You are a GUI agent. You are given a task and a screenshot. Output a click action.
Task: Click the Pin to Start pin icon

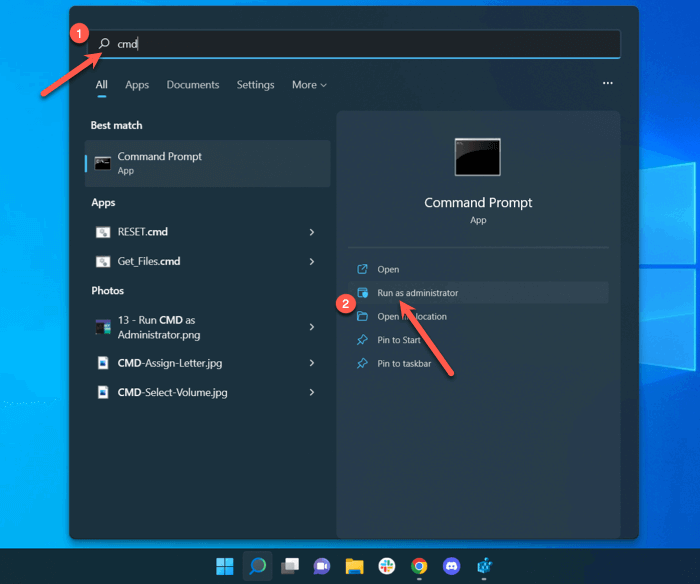click(362, 340)
